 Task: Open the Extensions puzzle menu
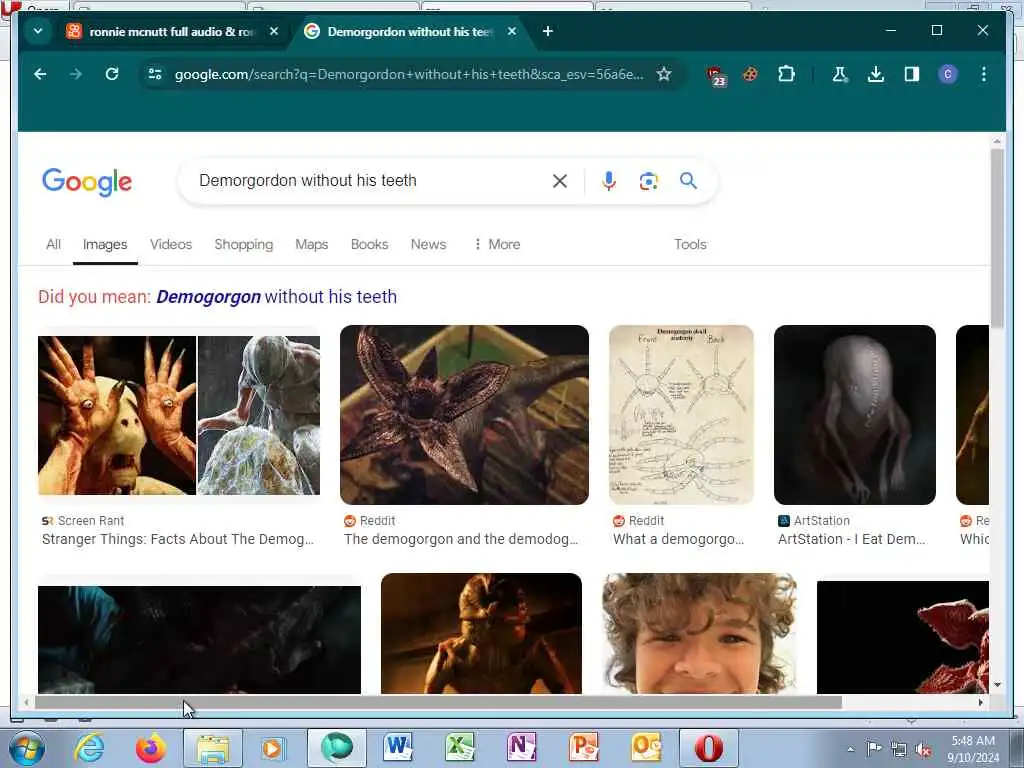[x=786, y=74]
